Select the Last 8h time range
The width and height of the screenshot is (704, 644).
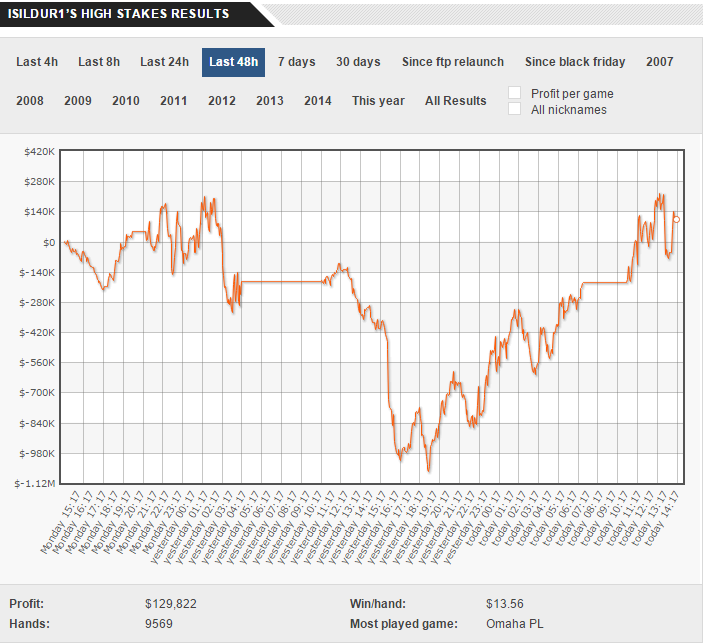point(99,62)
